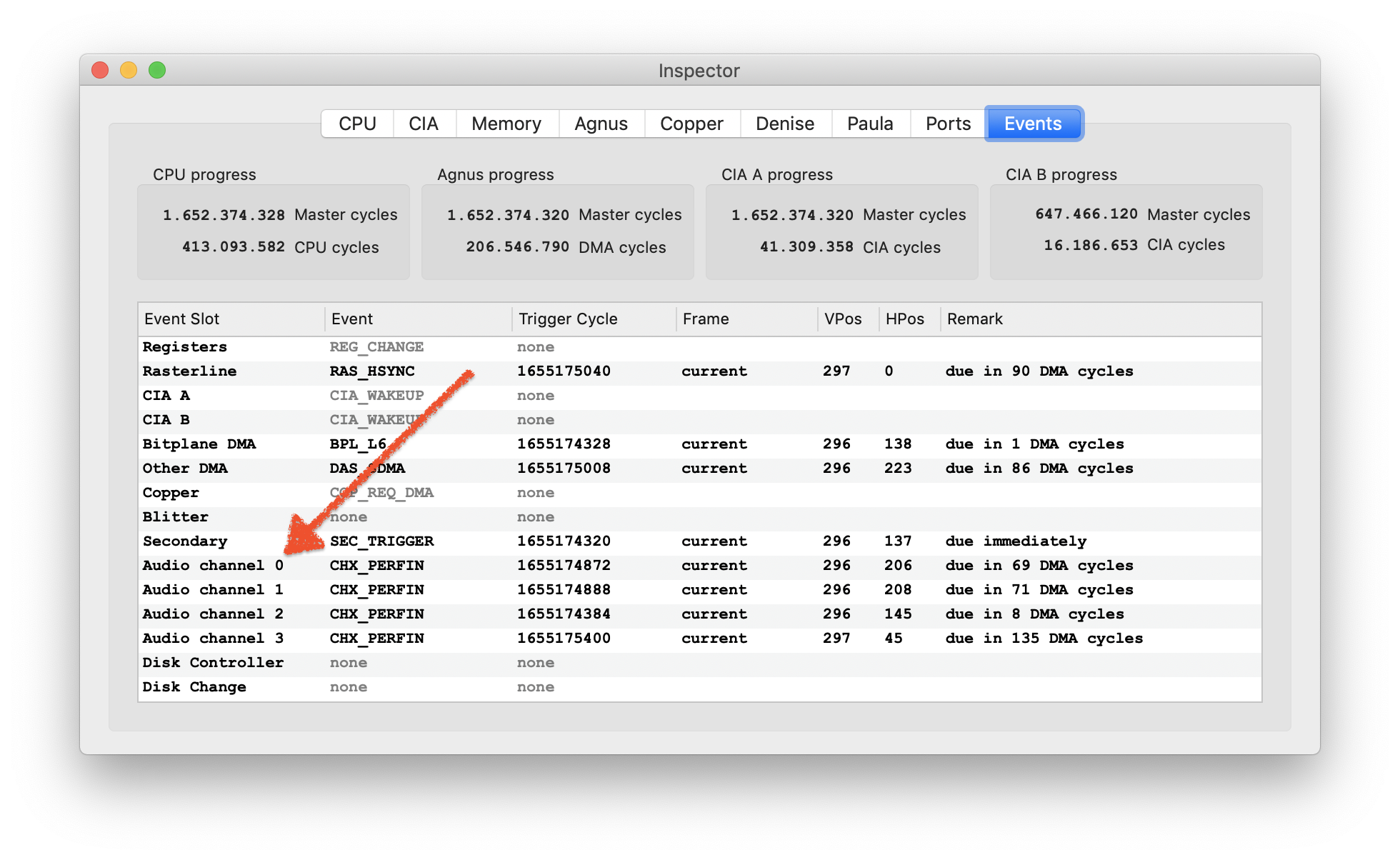Click the SEC_TRIGGER event cell
This screenshot has height=860, width=1400.
381,541
